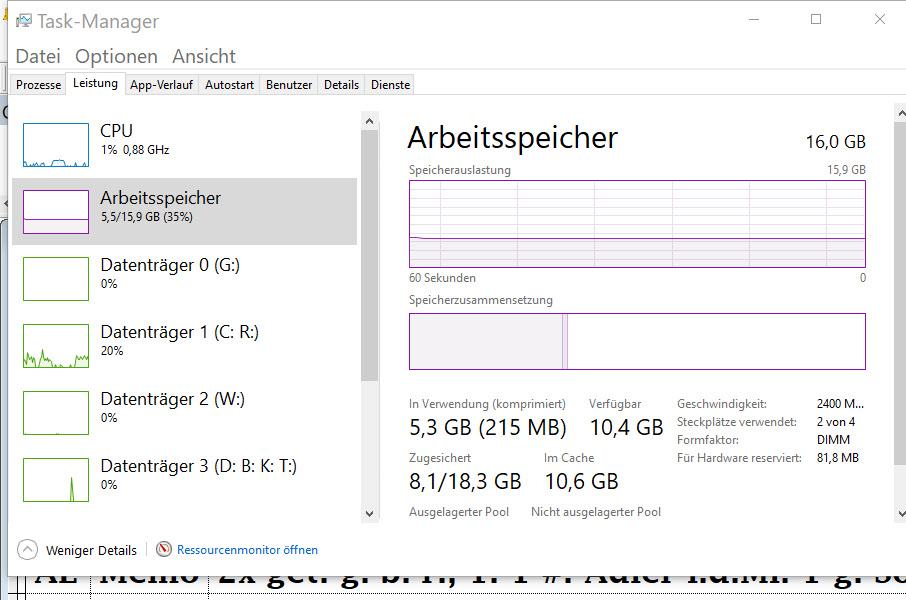
Task: Click the Task-Manager title bar icon
Action: [x=23, y=21]
